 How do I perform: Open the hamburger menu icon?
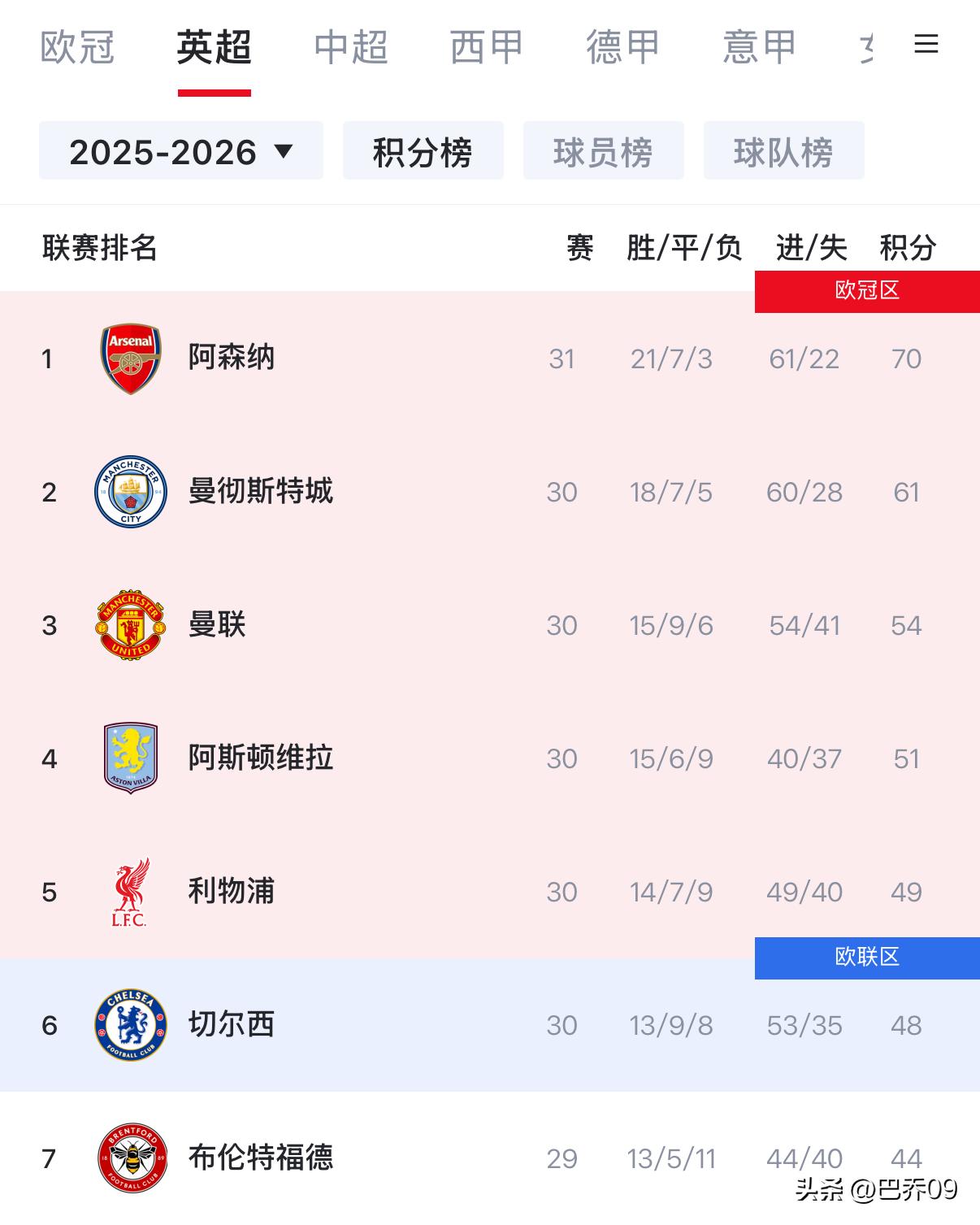(926, 44)
